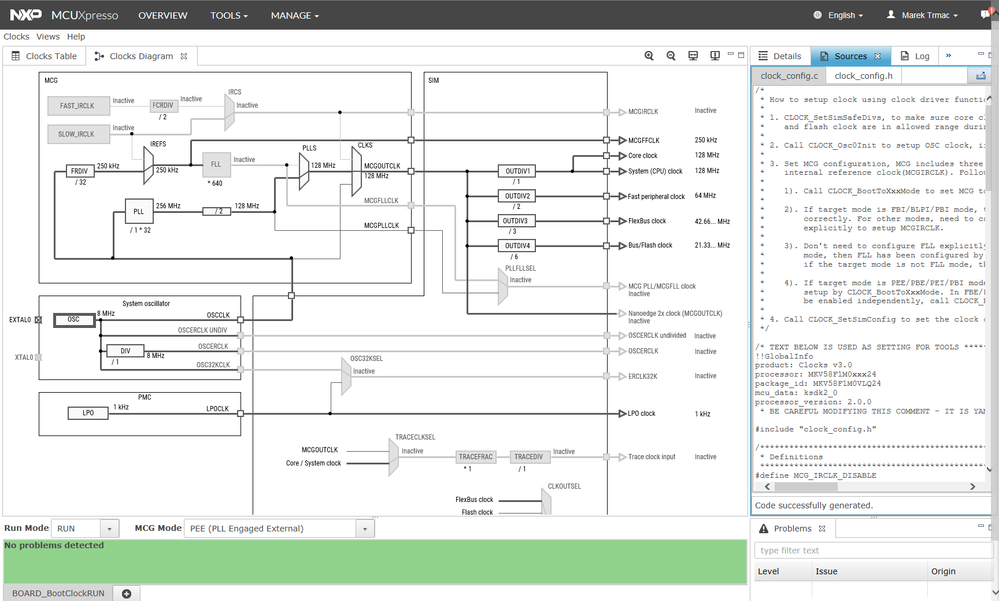Screen dimensions: 999x601
Task: Open the English language dropdown
Action: pos(840,16)
